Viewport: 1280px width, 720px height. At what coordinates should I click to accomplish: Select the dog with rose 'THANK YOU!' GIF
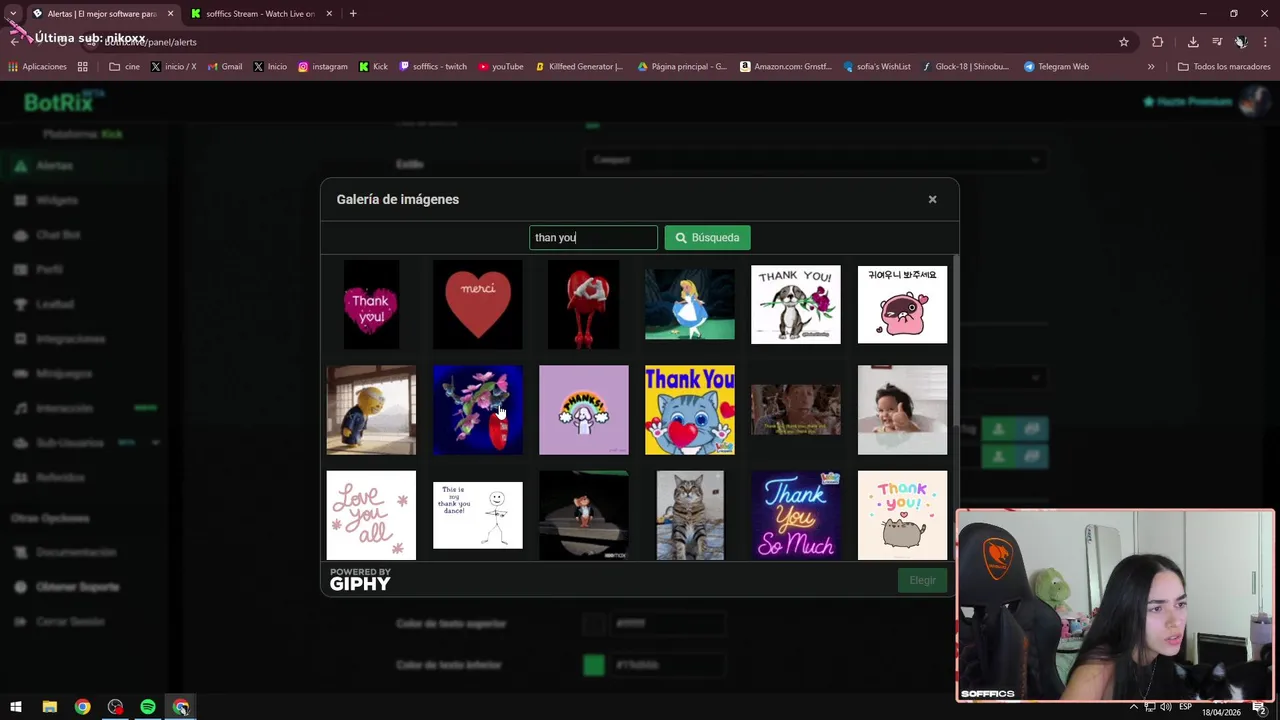pos(796,304)
